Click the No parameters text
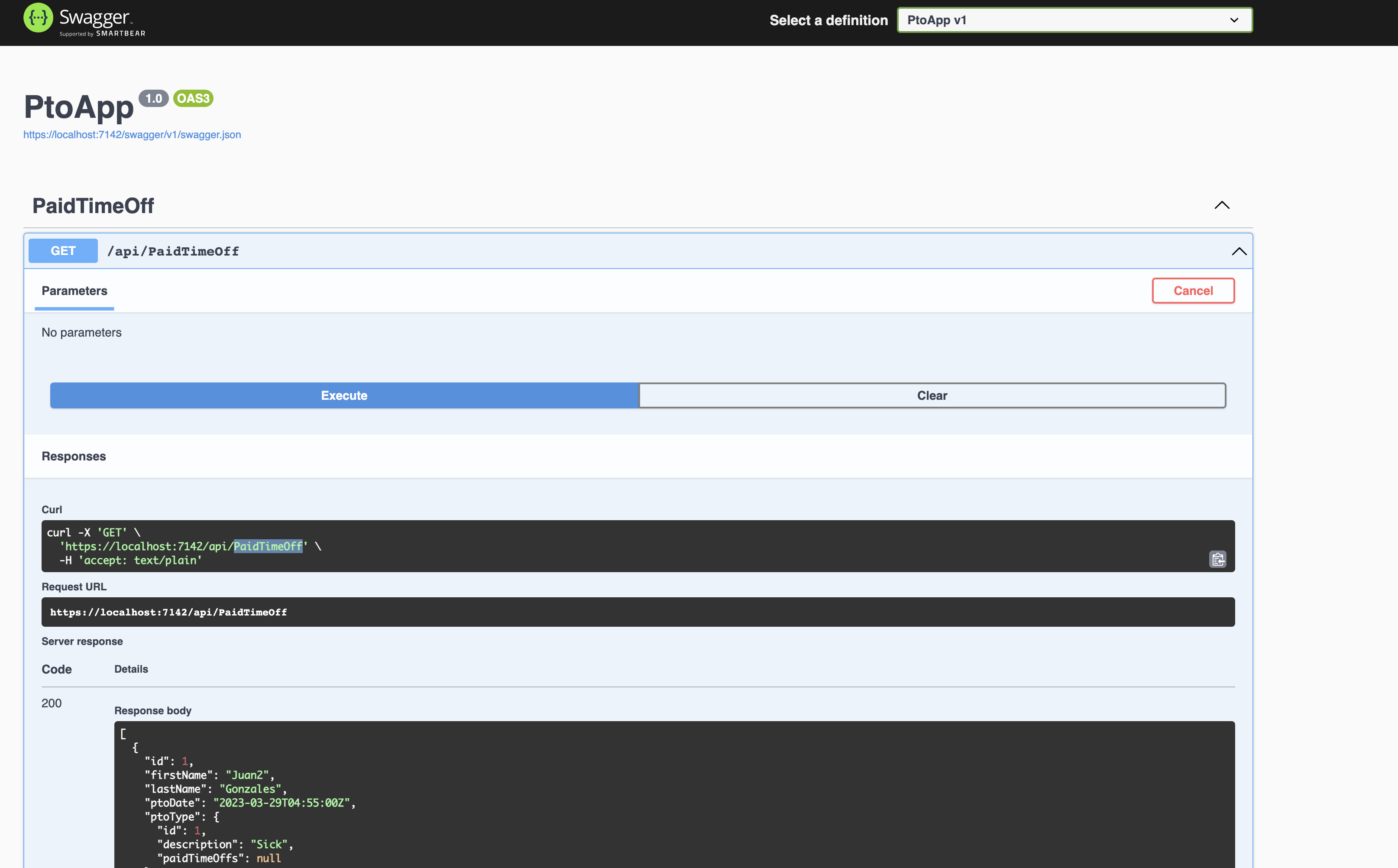This screenshot has width=1398, height=868. 81,332
